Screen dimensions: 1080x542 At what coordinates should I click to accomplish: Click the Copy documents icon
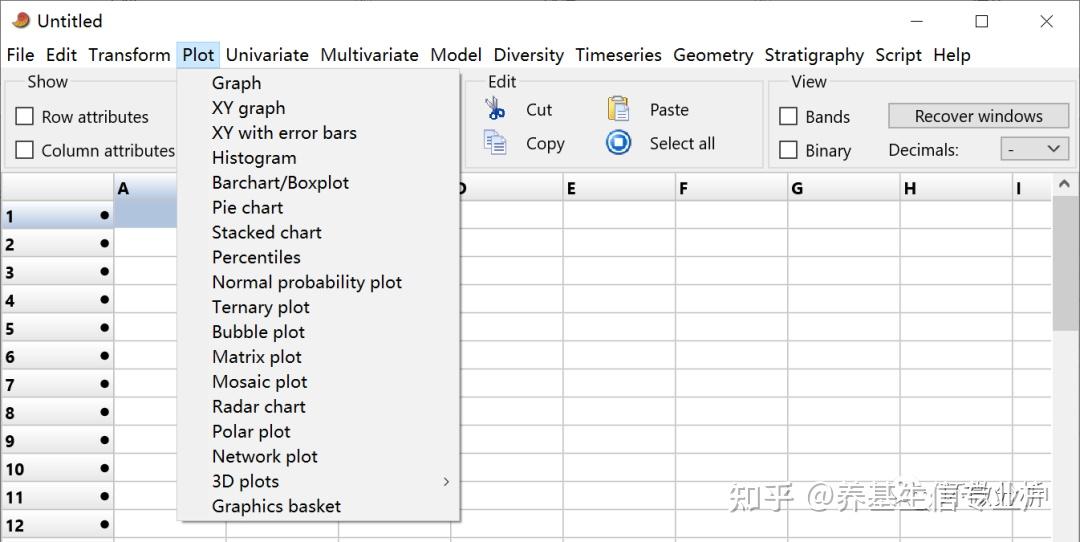tap(495, 143)
